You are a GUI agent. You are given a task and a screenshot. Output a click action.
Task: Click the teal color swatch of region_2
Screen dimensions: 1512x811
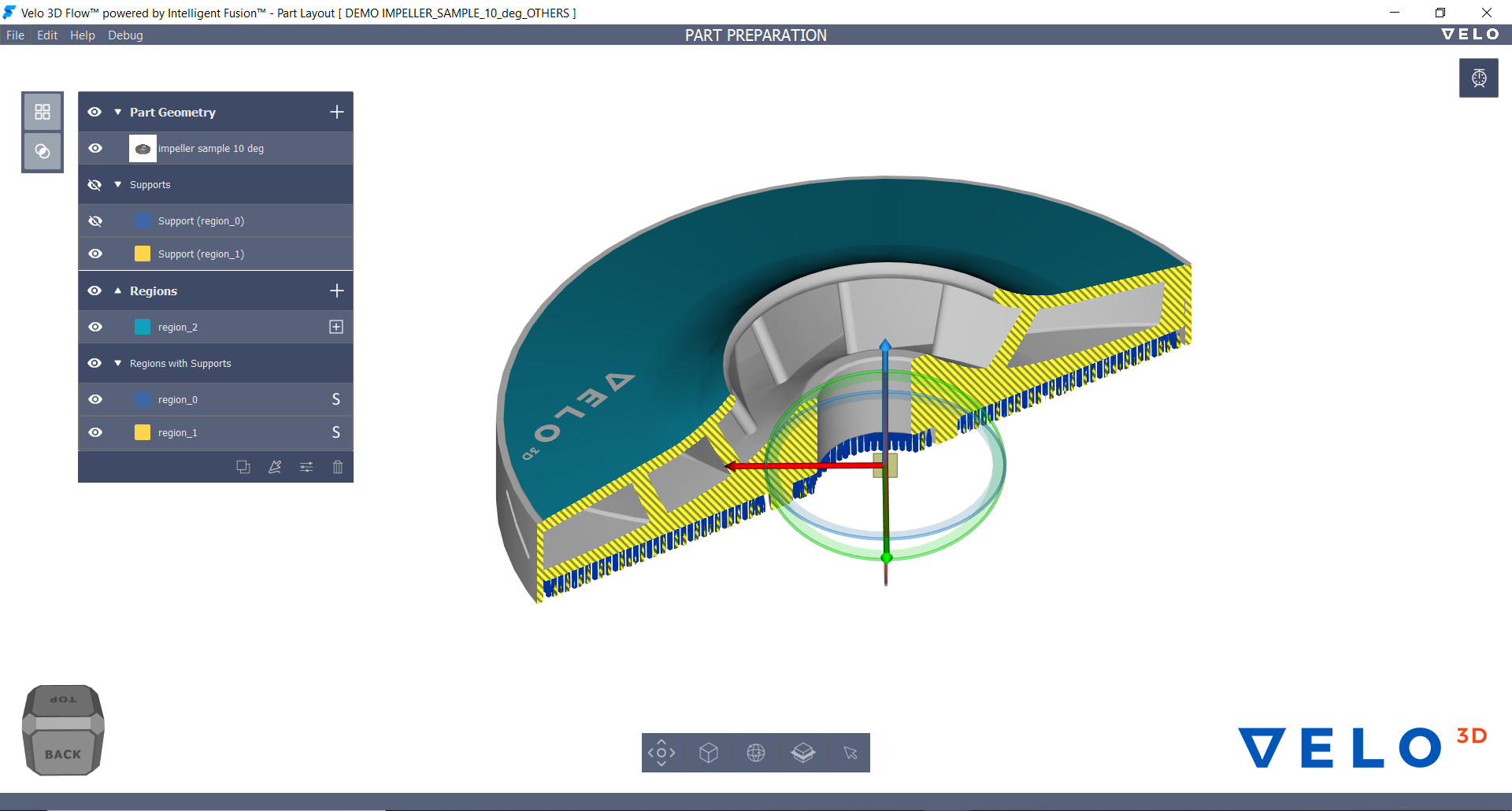coord(143,327)
